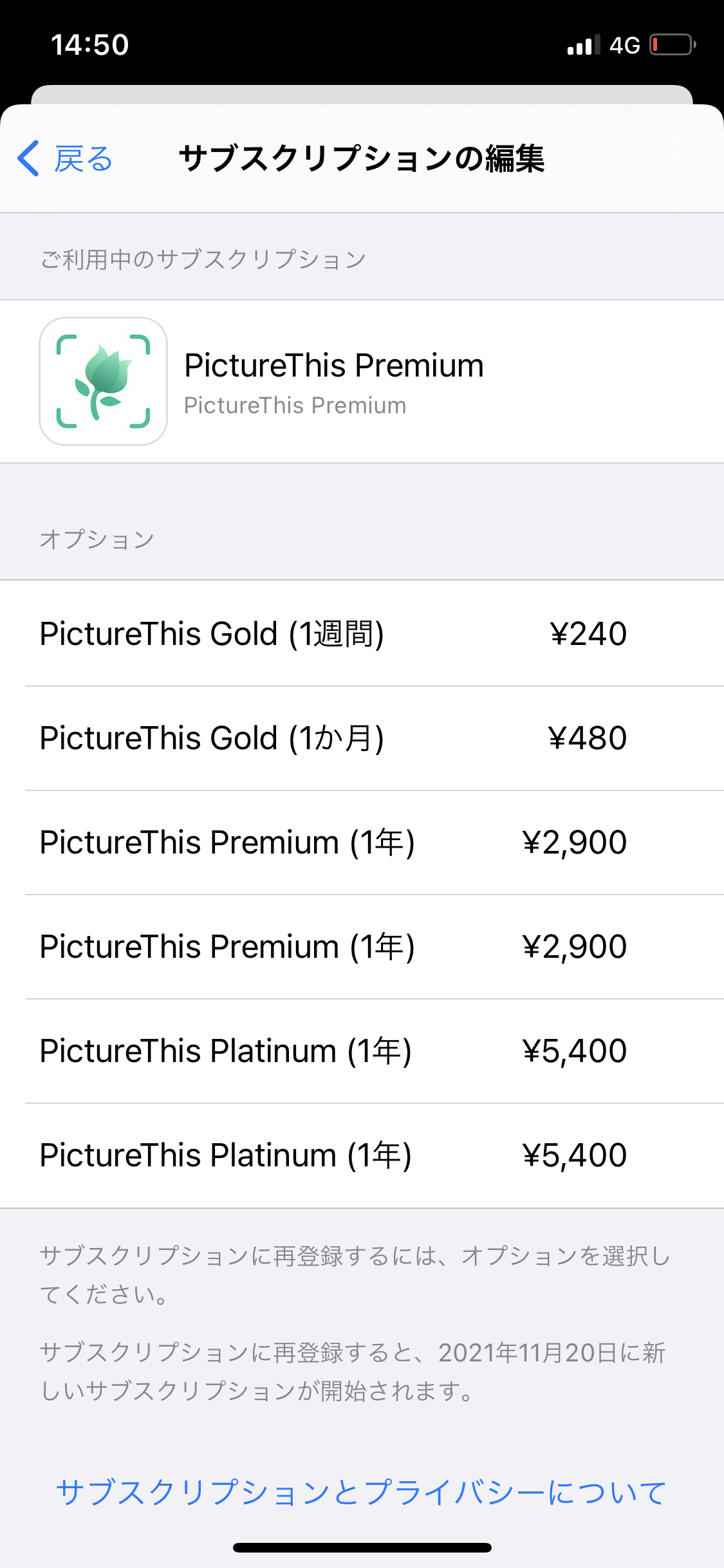Select PictureThis Gold (1週間) option

(212, 633)
